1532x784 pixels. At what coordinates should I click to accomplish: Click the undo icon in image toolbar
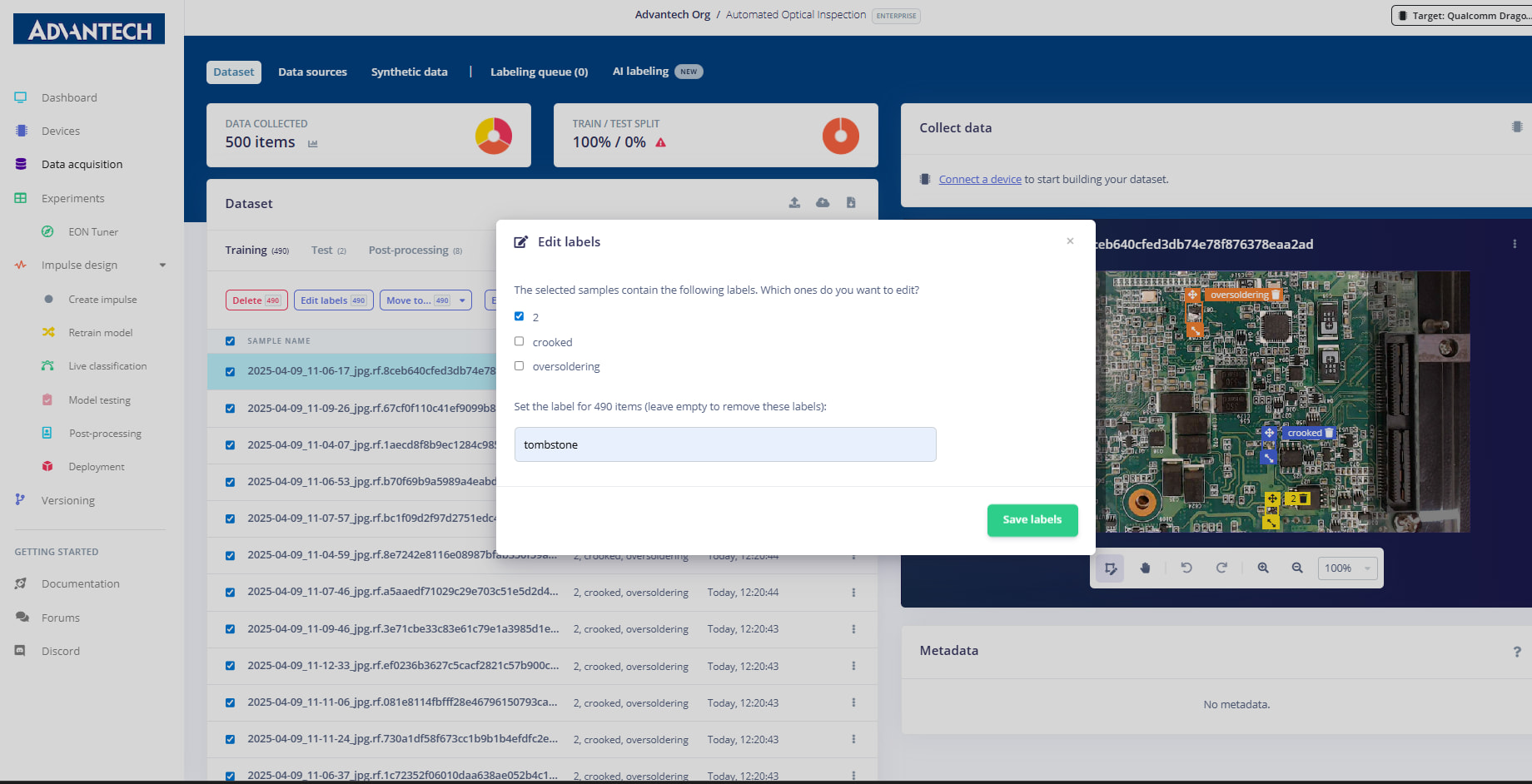click(1186, 568)
